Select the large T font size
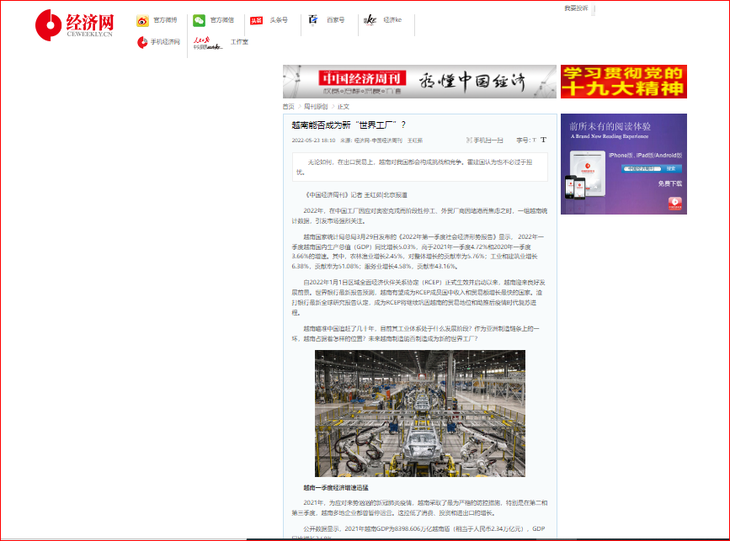Screen dimensions: 730x541 (543, 140)
